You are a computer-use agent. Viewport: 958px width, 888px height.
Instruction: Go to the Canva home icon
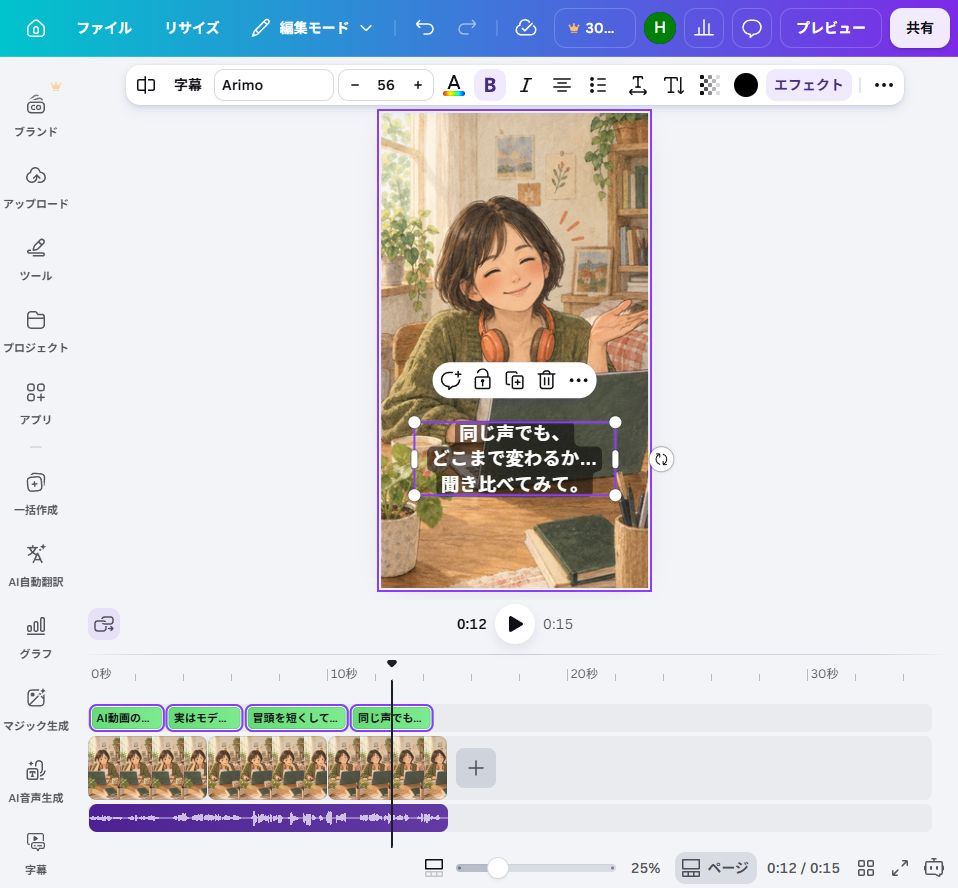coord(35,28)
